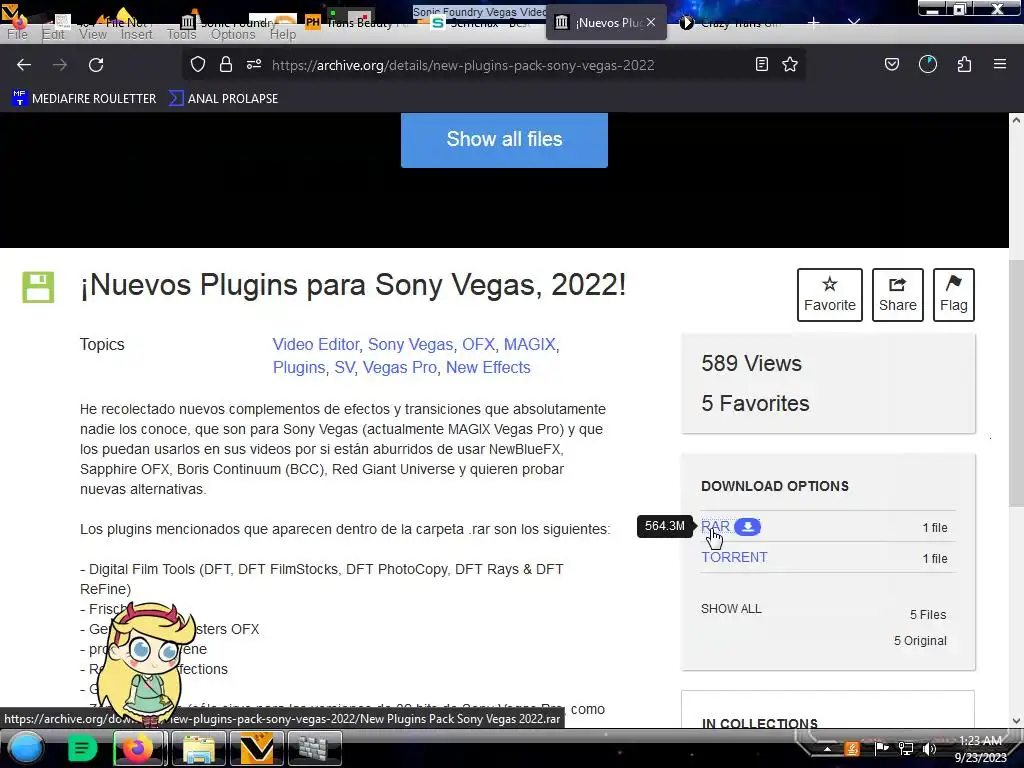This screenshot has width=1024, height=768.
Task: Open the Firefox hamburger menu
Action: tap(1000, 64)
